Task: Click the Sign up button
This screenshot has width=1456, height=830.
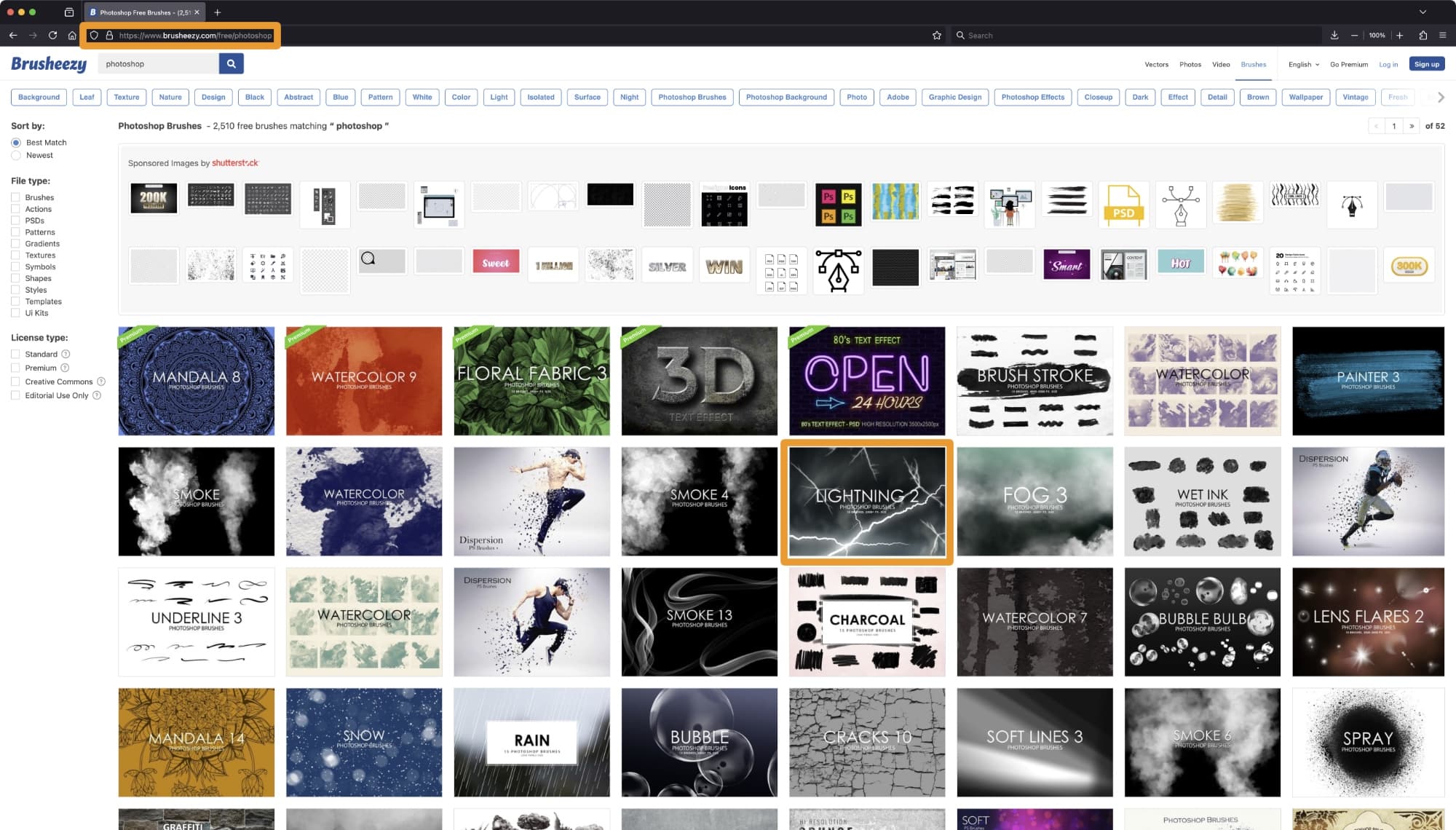Action: point(1426,64)
